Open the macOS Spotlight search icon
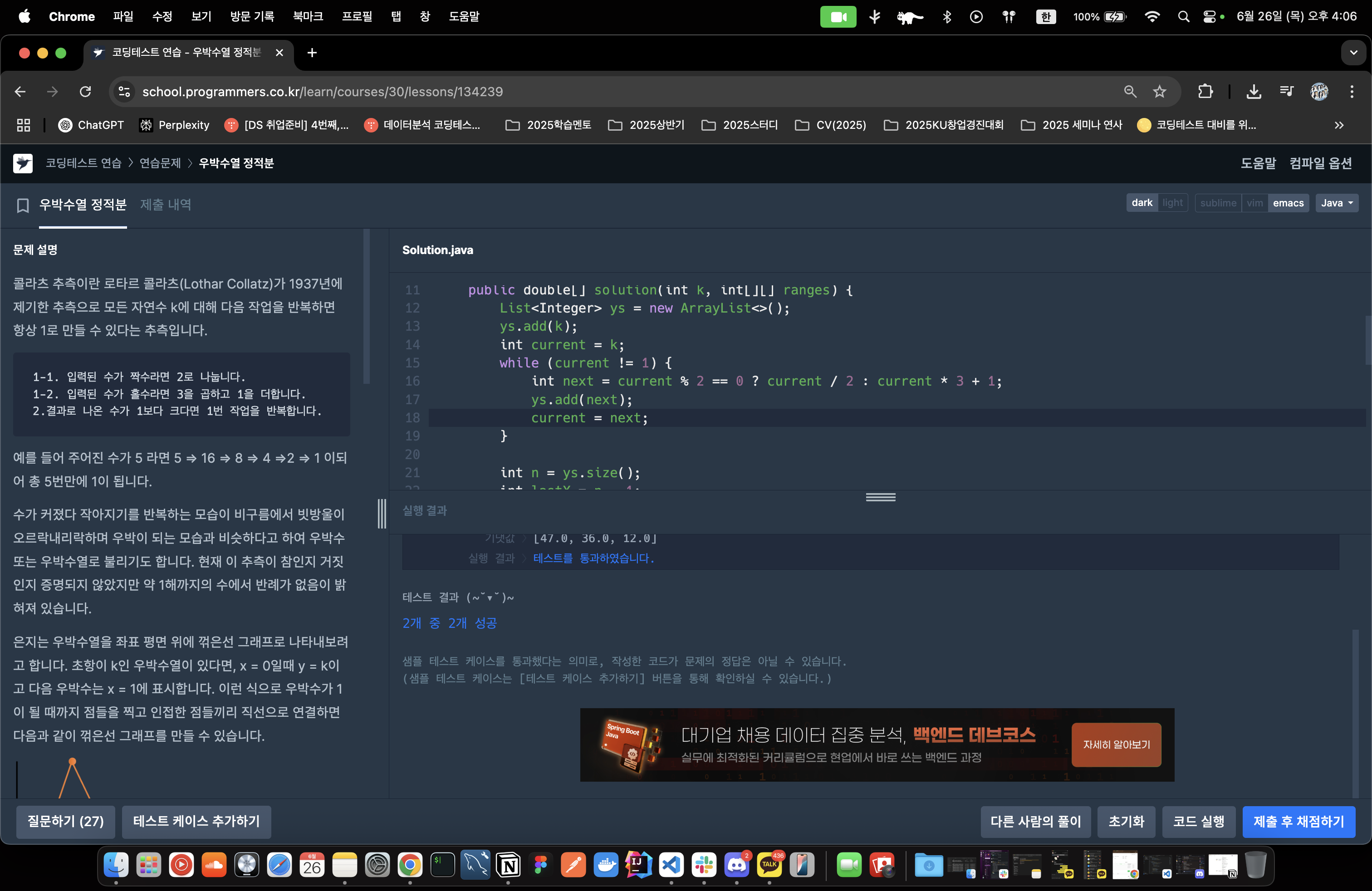This screenshot has width=1372, height=891. [x=1183, y=17]
